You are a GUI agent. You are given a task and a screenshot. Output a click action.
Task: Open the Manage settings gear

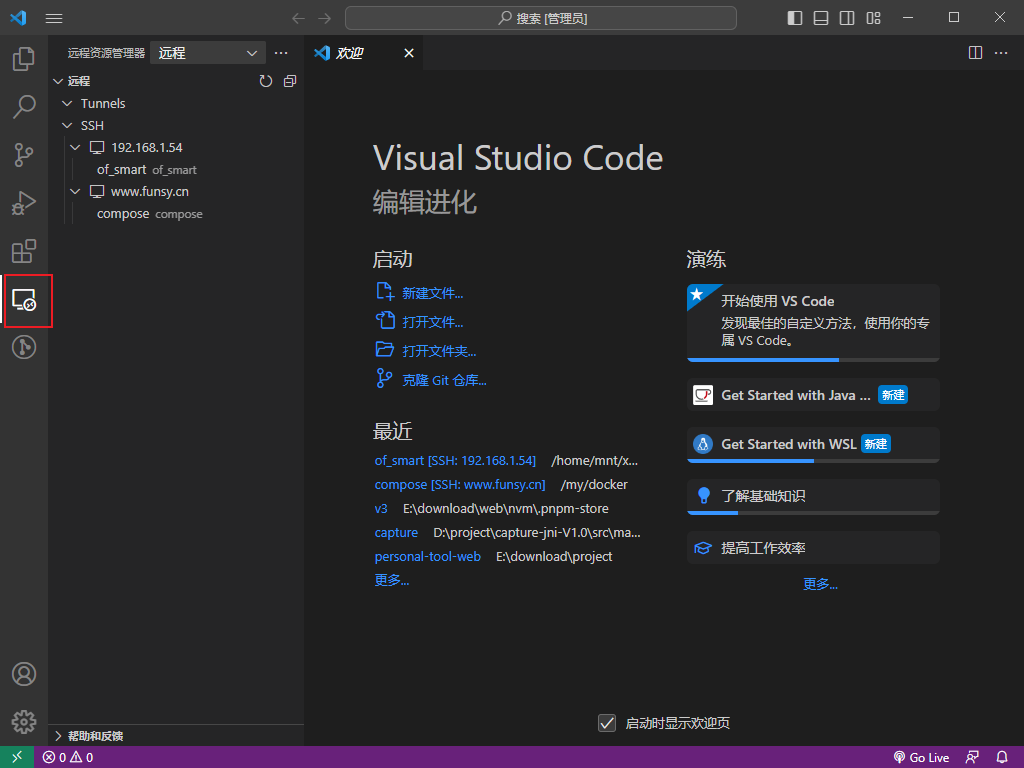[24, 722]
